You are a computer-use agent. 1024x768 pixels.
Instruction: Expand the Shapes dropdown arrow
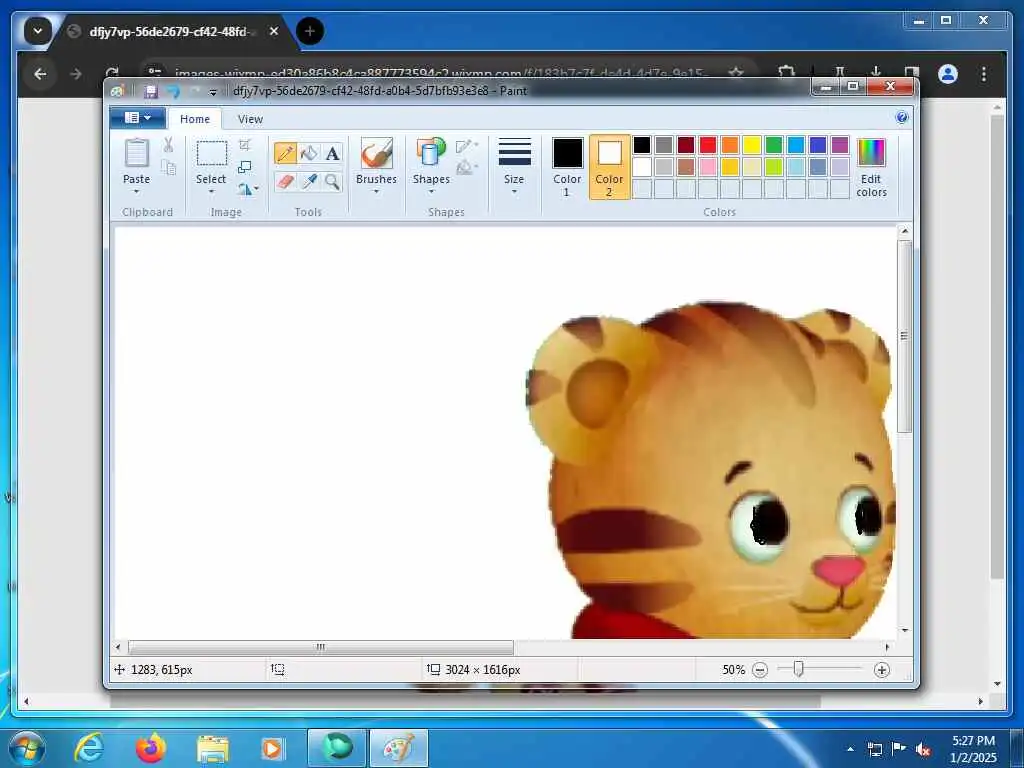pyautogui.click(x=431, y=192)
